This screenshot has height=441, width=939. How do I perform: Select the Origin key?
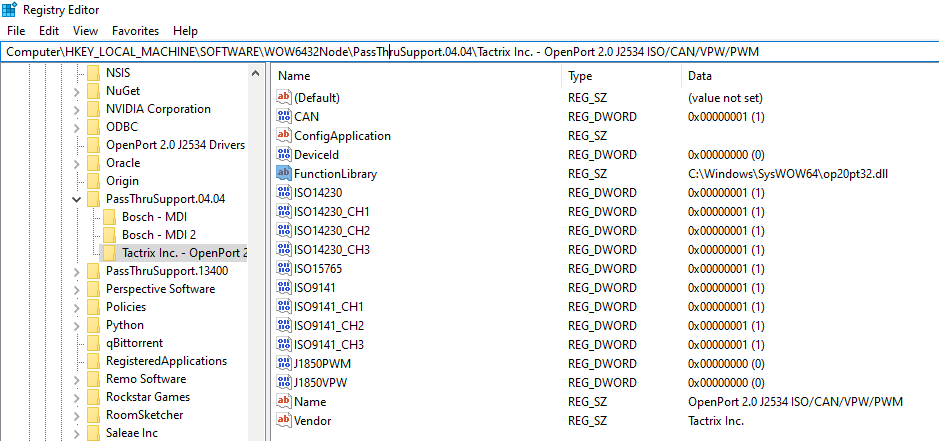pos(122,181)
